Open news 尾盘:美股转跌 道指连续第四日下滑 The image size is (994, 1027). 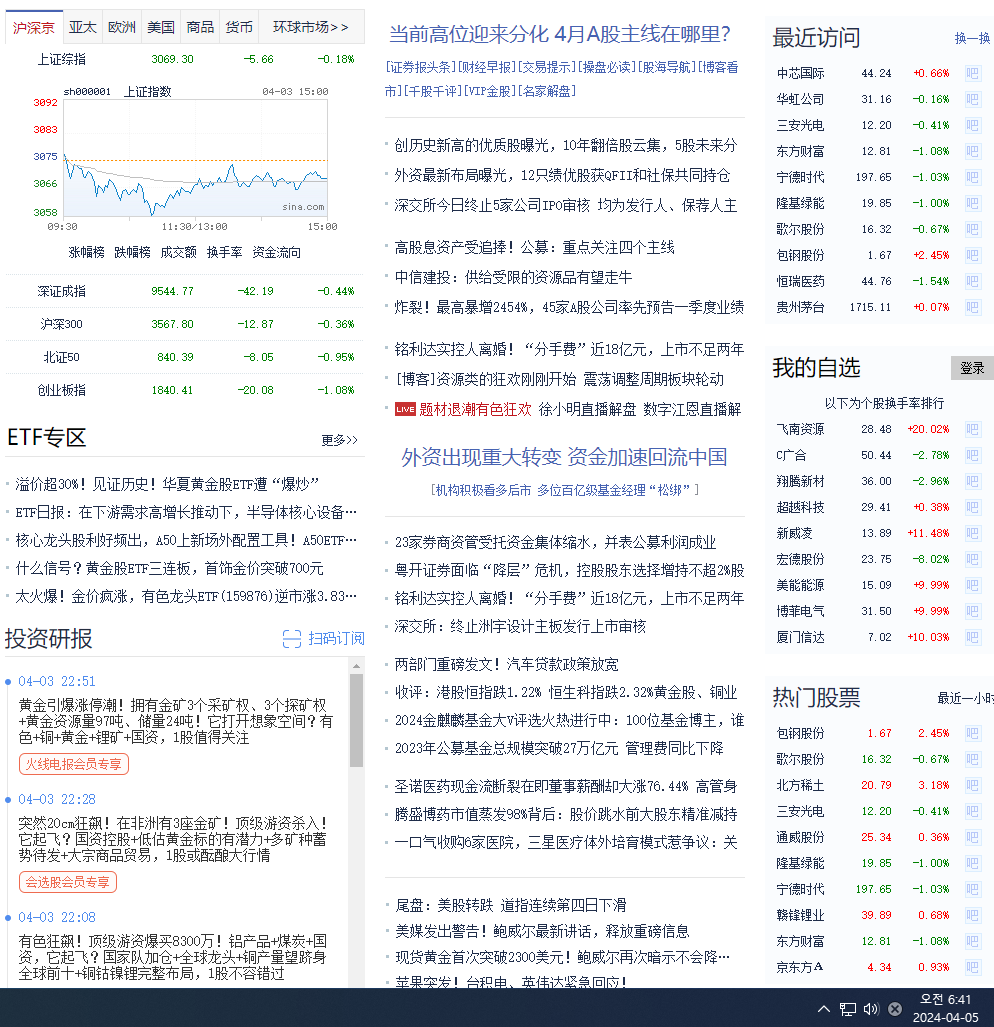[x=510, y=906]
